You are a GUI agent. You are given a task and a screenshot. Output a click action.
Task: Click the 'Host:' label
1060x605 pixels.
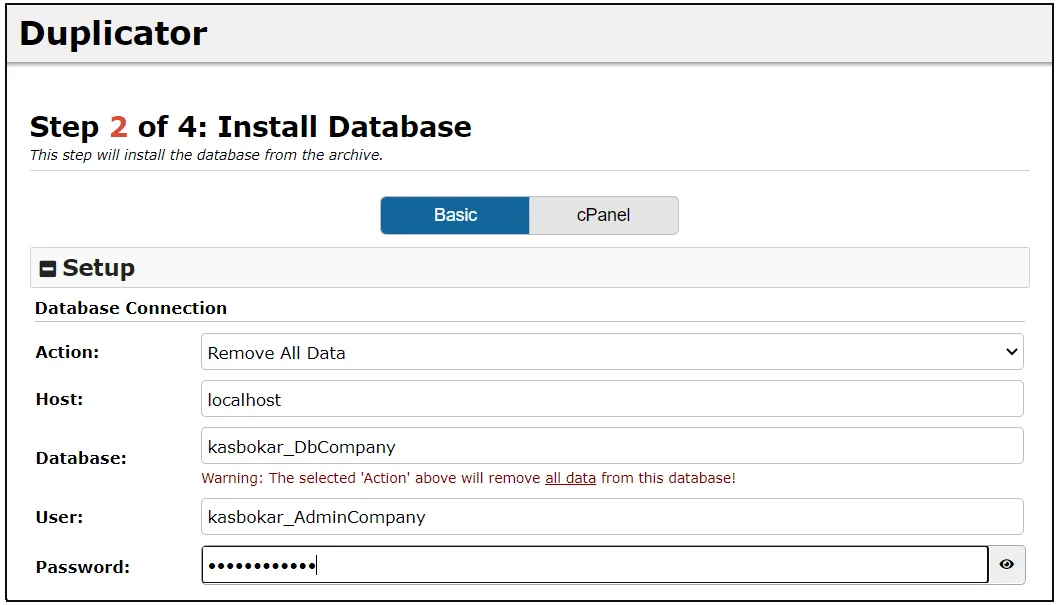59,400
